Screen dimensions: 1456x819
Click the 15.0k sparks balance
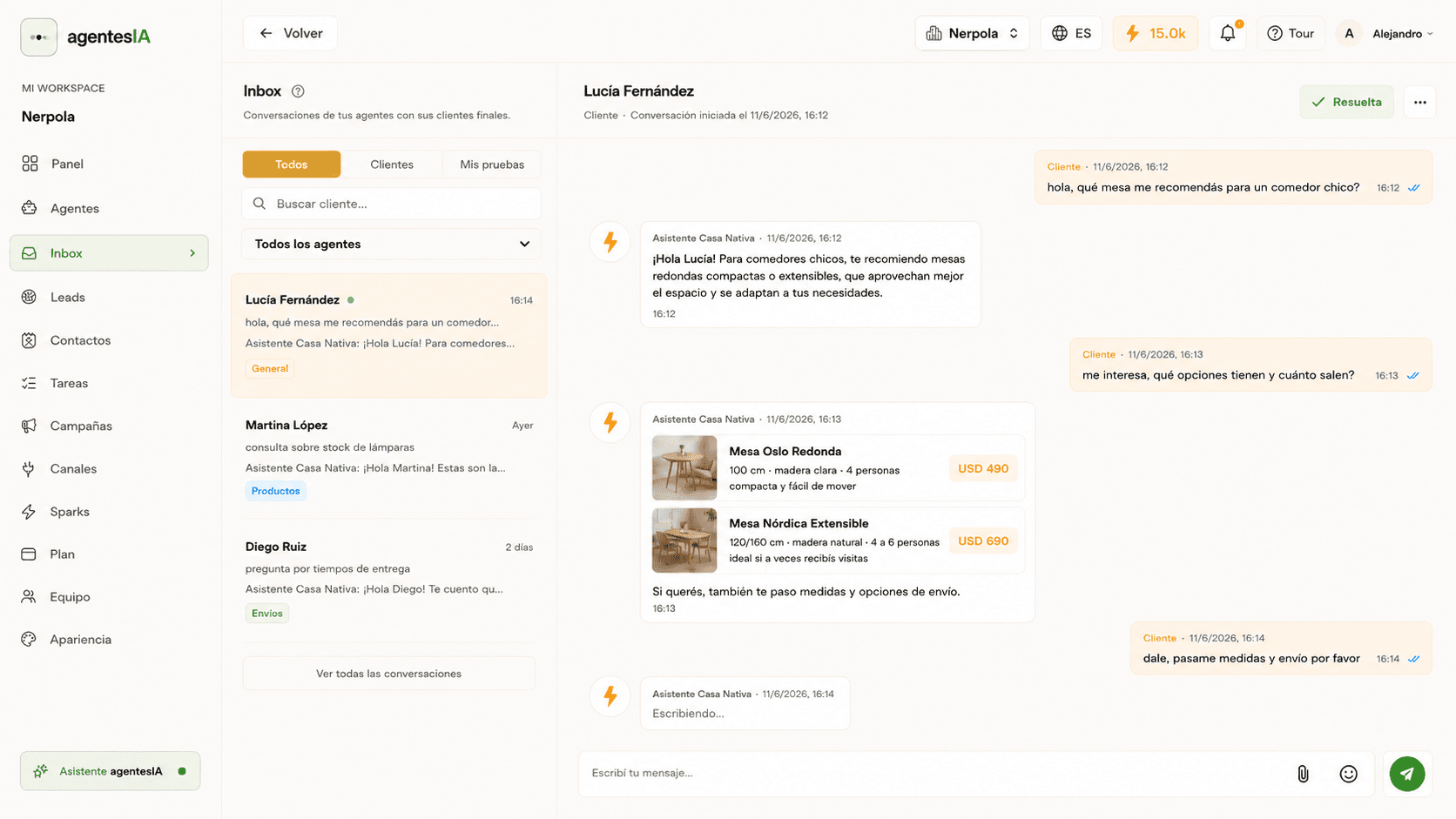pos(1156,33)
